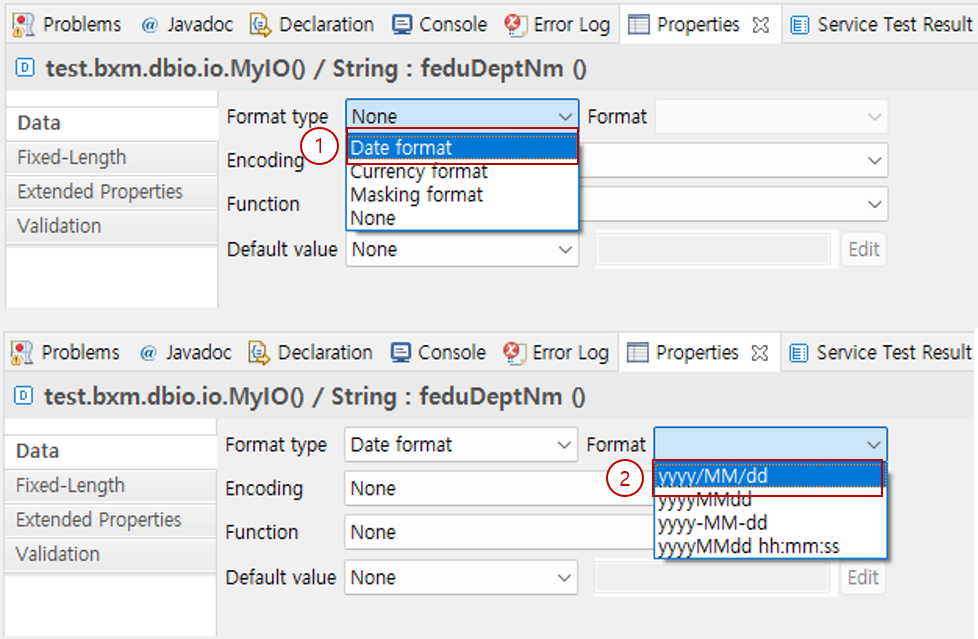The image size is (978, 639).
Task: Expand the Function dropdown in the lower panel
Action: click(x=500, y=533)
